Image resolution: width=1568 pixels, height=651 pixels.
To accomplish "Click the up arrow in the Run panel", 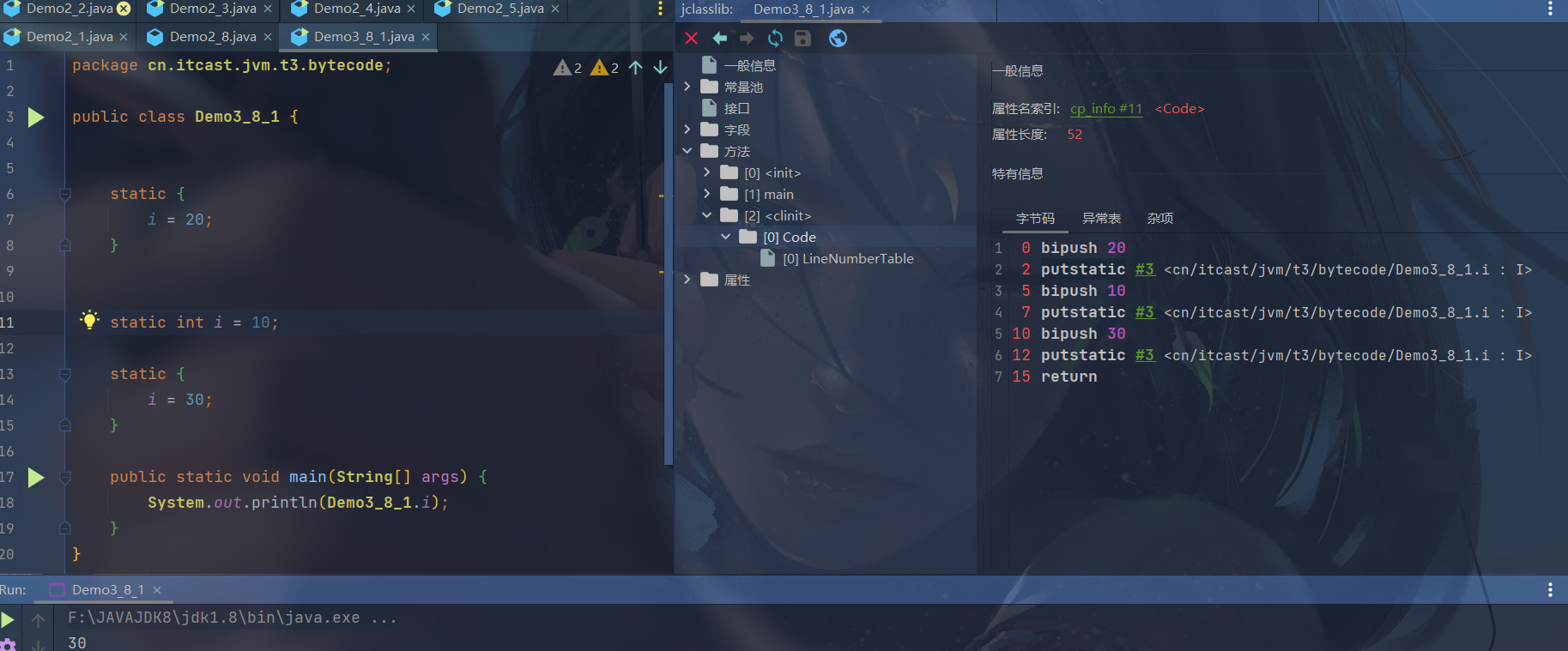I will (x=39, y=619).
